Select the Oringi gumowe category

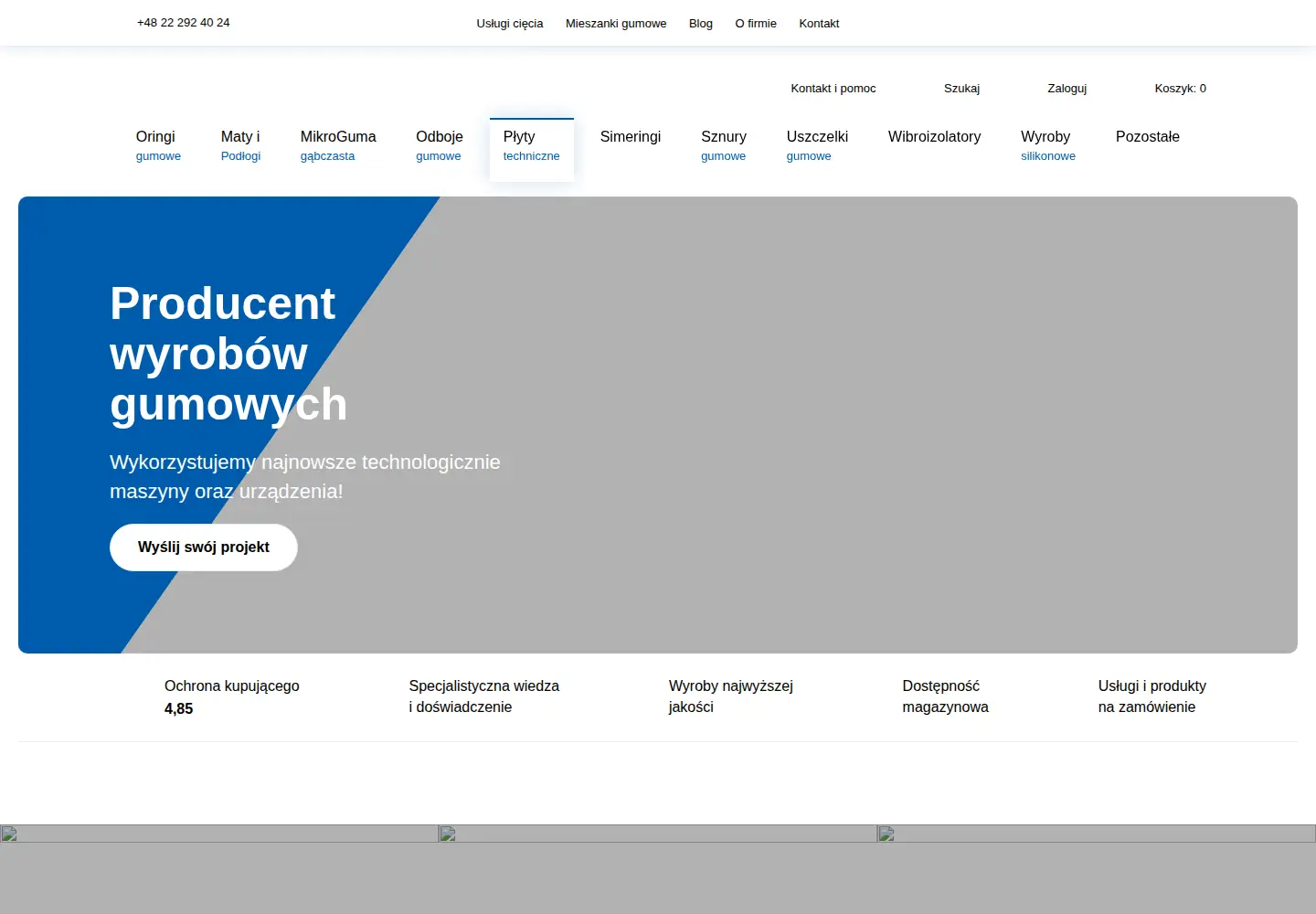point(158,145)
